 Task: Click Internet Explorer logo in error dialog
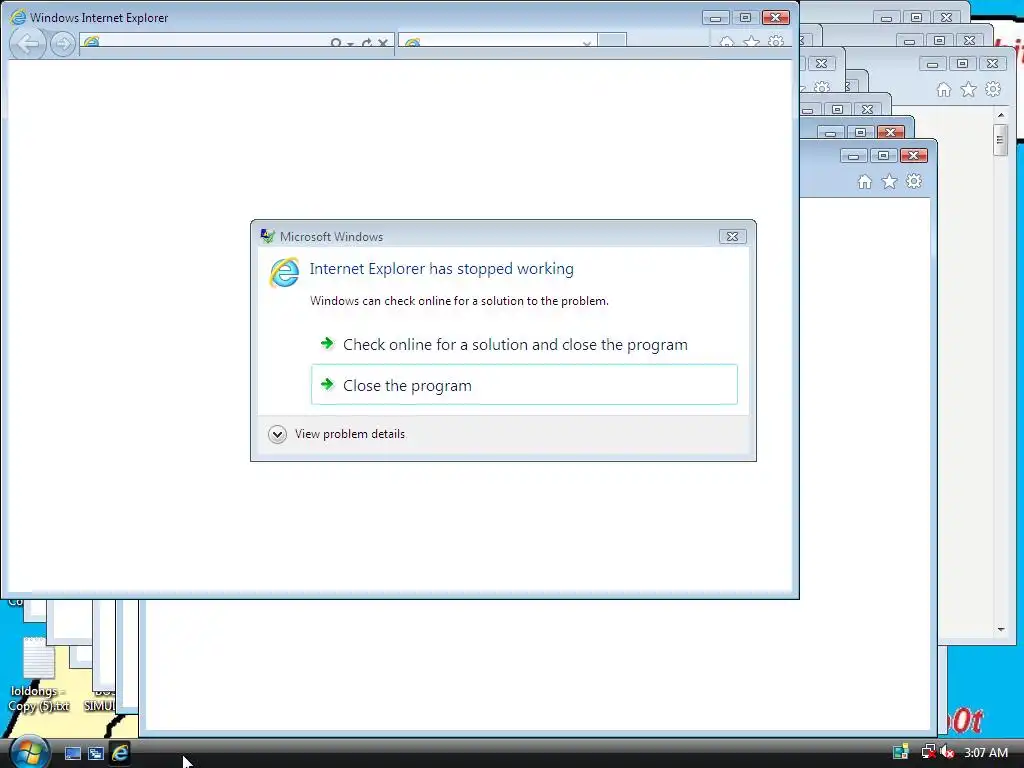pyautogui.click(x=284, y=272)
